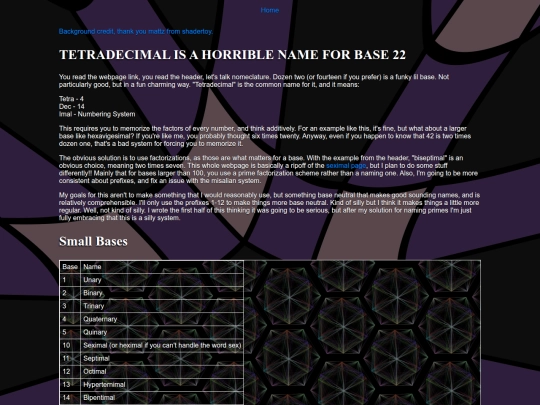Image resolution: width=540 pixels, height=405 pixels.
Task: Select the page title about base 22
Action: [232, 54]
